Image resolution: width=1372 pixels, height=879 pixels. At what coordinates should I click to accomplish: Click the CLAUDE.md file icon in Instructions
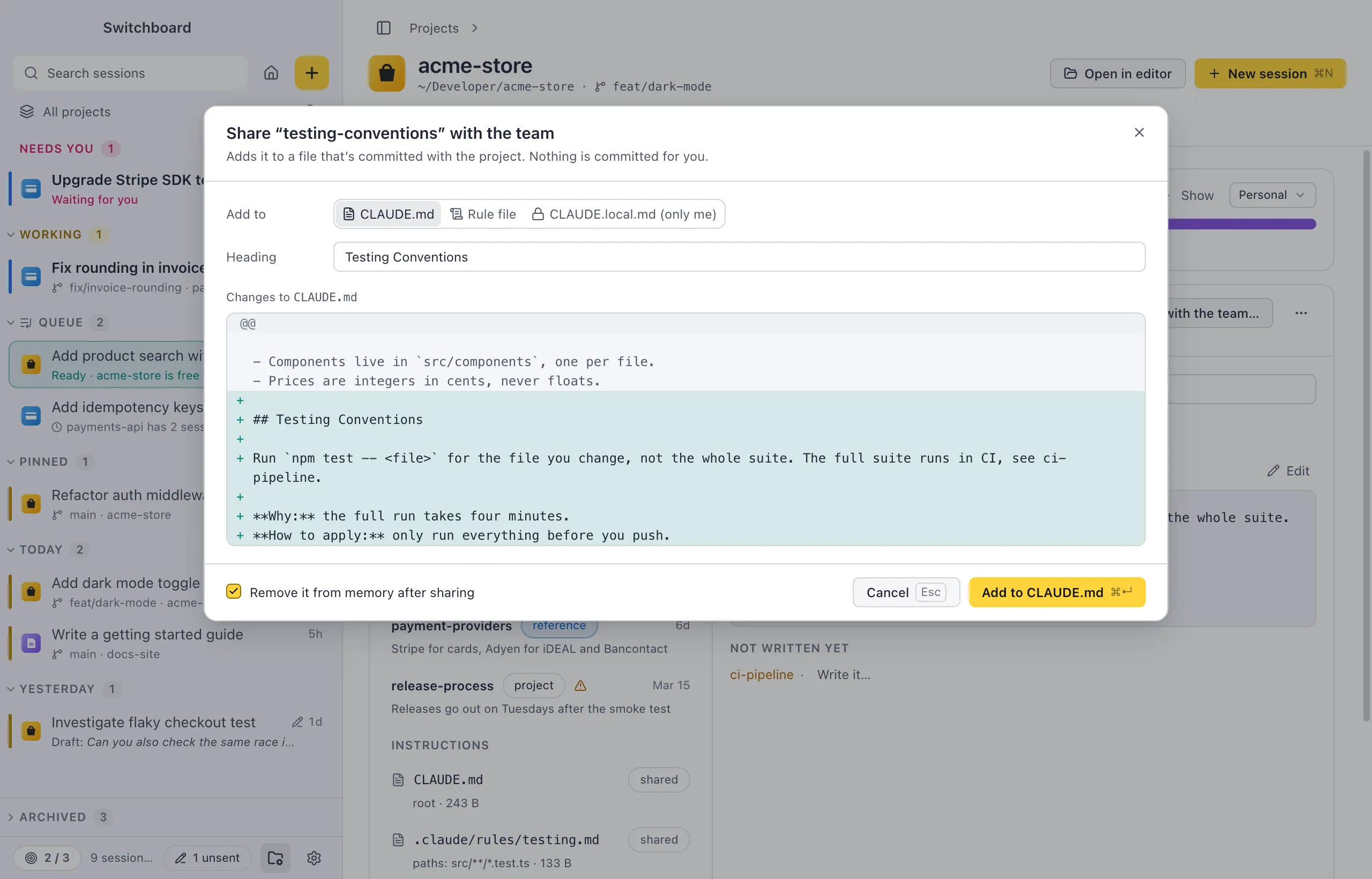tap(398, 780)
